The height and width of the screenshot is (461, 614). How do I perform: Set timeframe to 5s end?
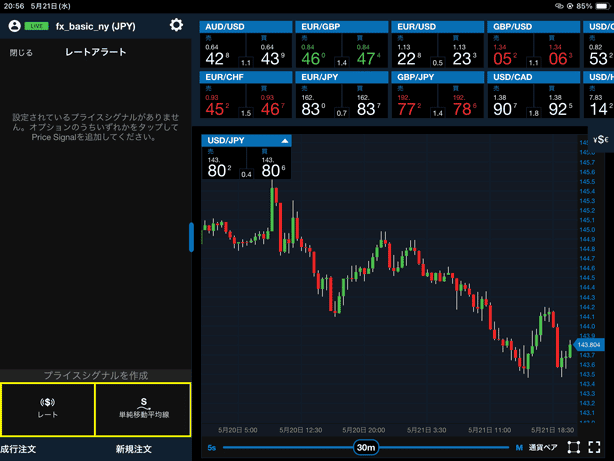(212, 448)
